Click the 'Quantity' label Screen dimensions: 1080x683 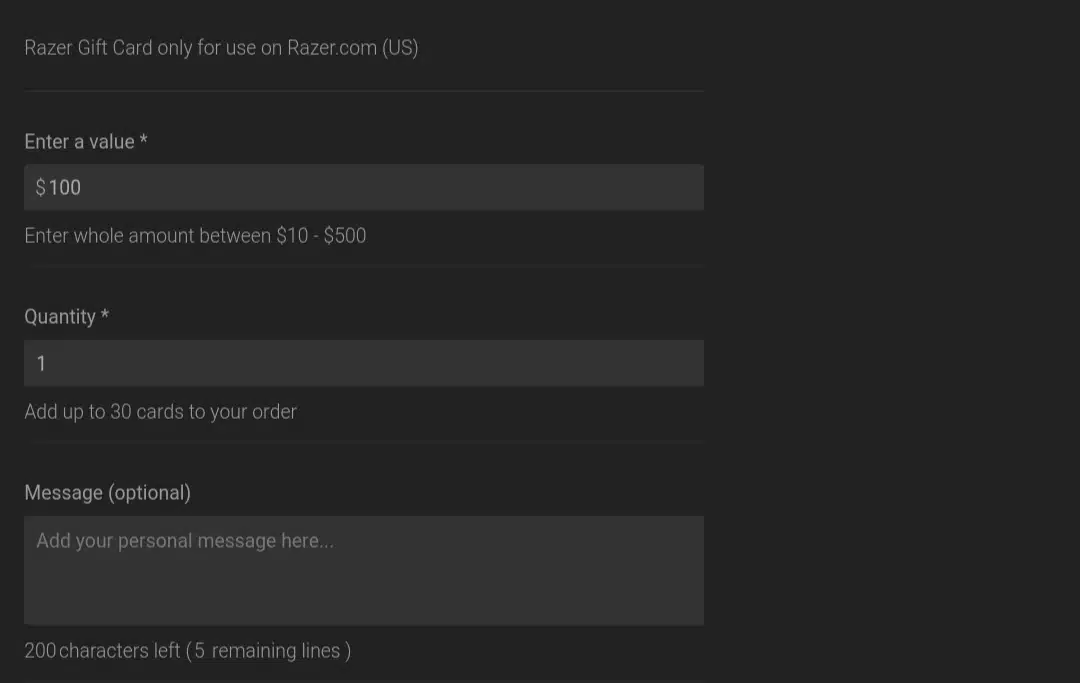[x=60, y=317]
